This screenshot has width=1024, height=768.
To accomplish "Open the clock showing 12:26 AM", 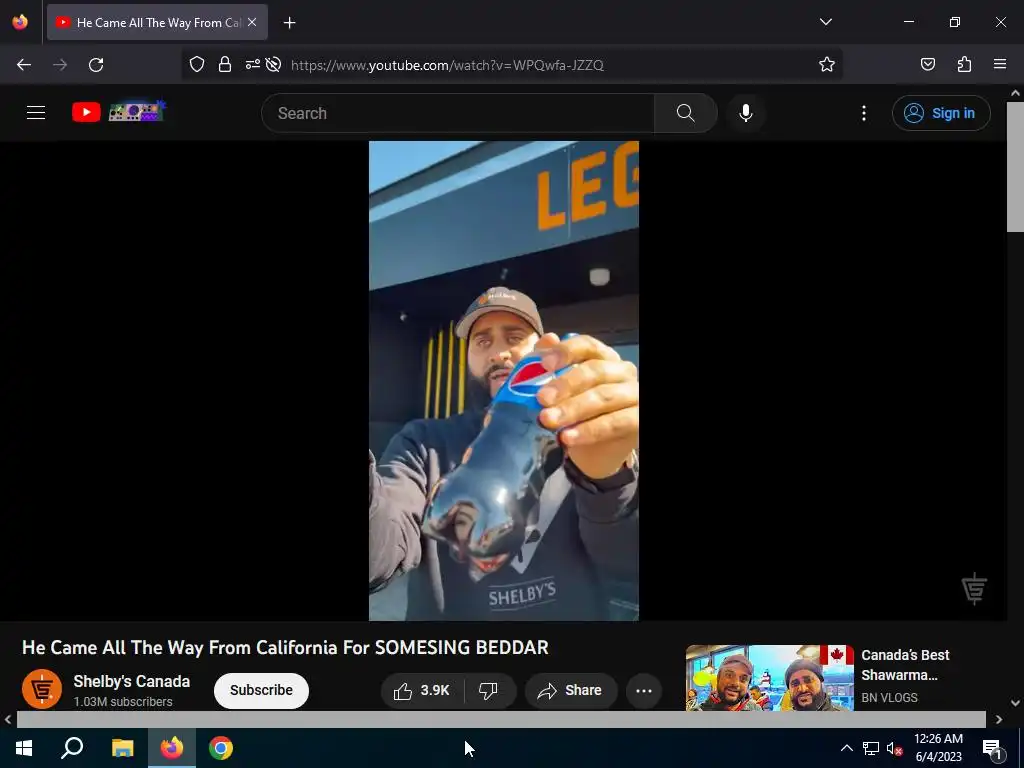I will (938, 748).
